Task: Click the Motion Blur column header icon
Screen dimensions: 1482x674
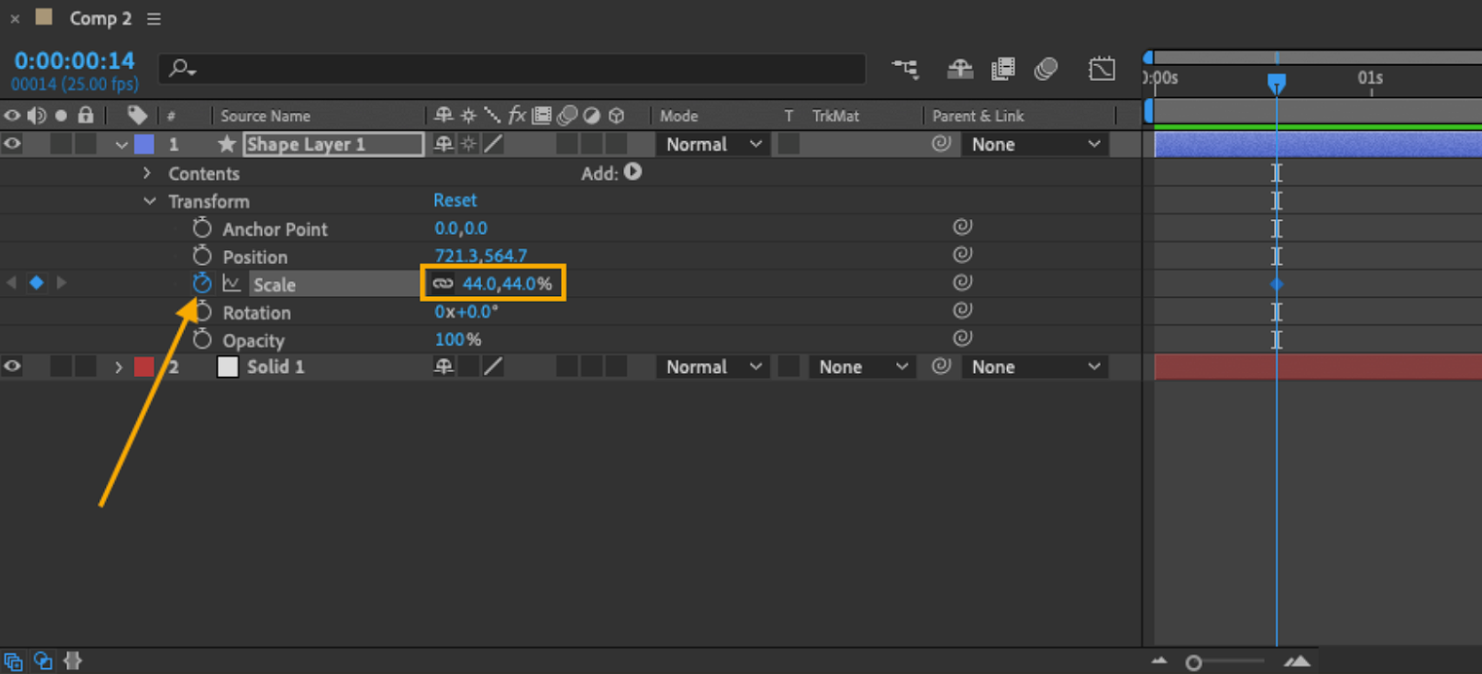Action: 567,116
